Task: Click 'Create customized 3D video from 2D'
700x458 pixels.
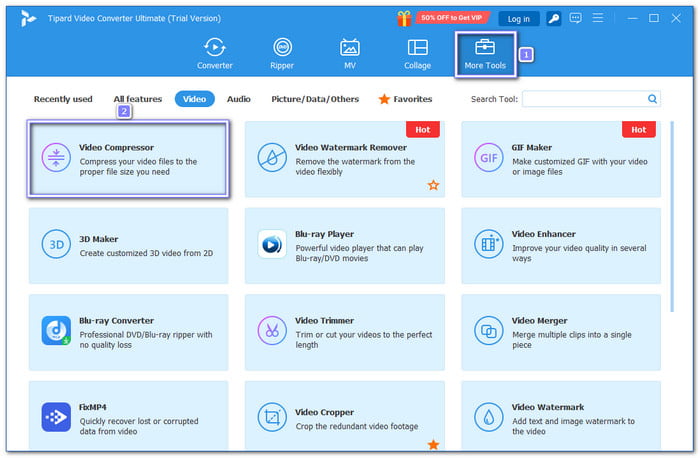Action: tap(146, 253)
